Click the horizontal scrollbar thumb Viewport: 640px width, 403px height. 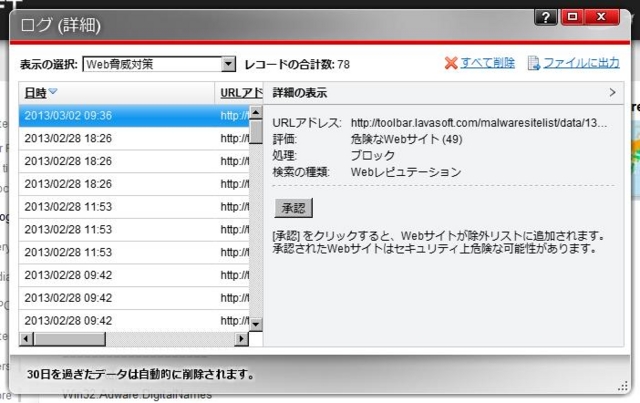tap(69, 339)
